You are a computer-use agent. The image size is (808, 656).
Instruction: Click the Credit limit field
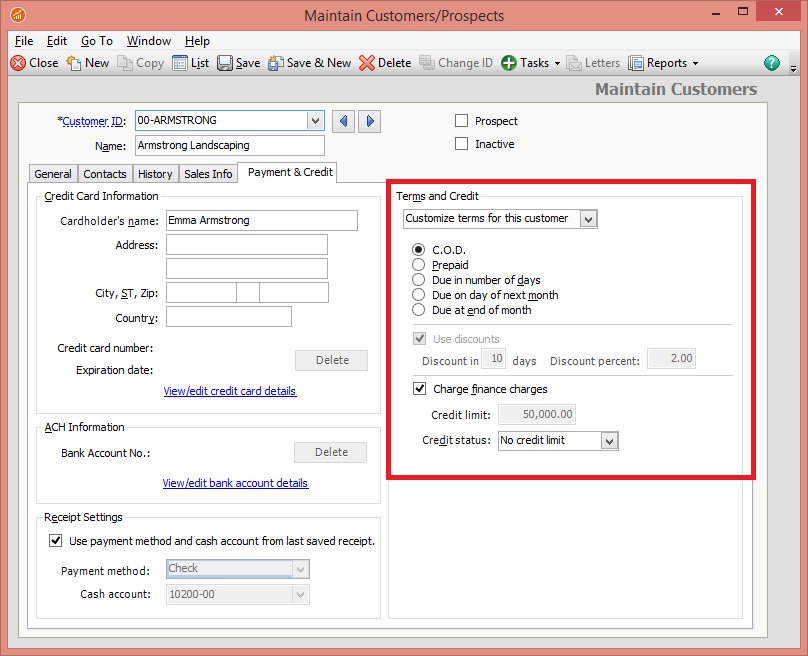pos(536,414)
